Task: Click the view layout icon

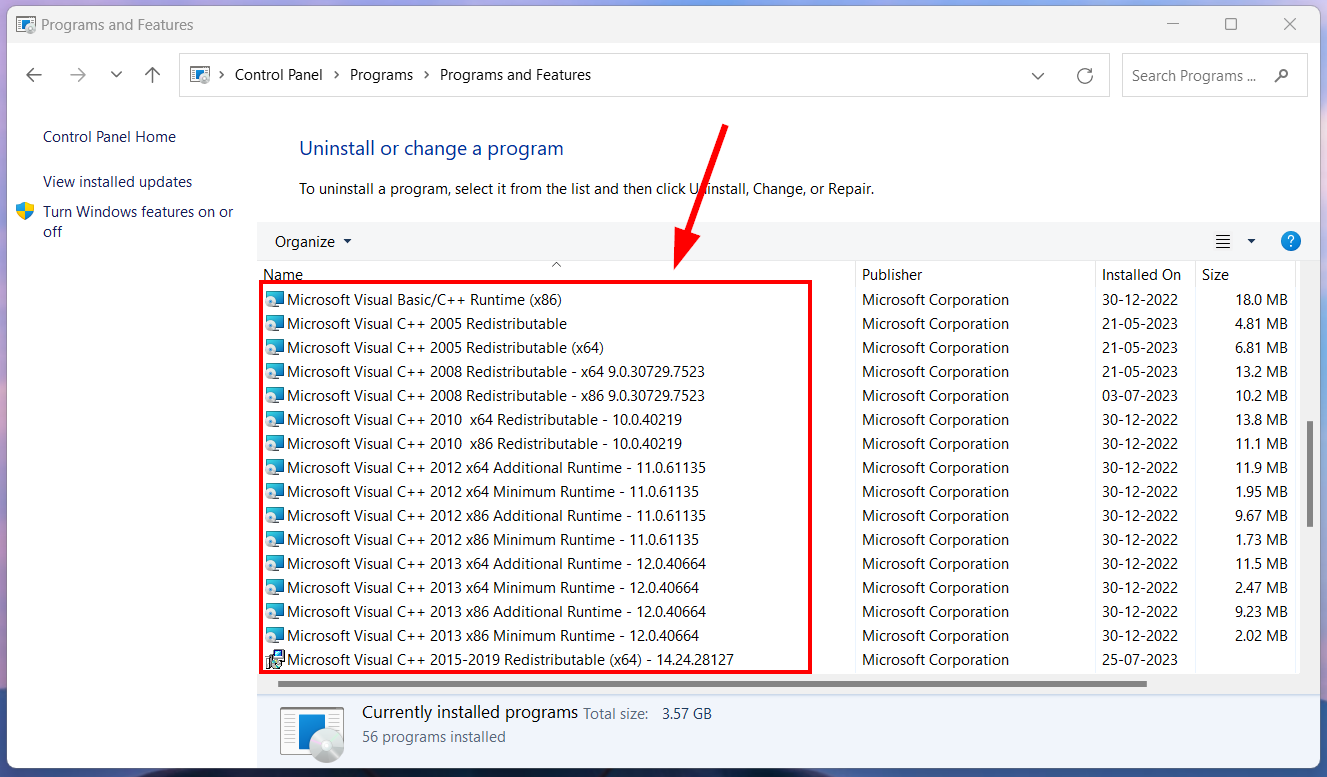Action: 1222,241
